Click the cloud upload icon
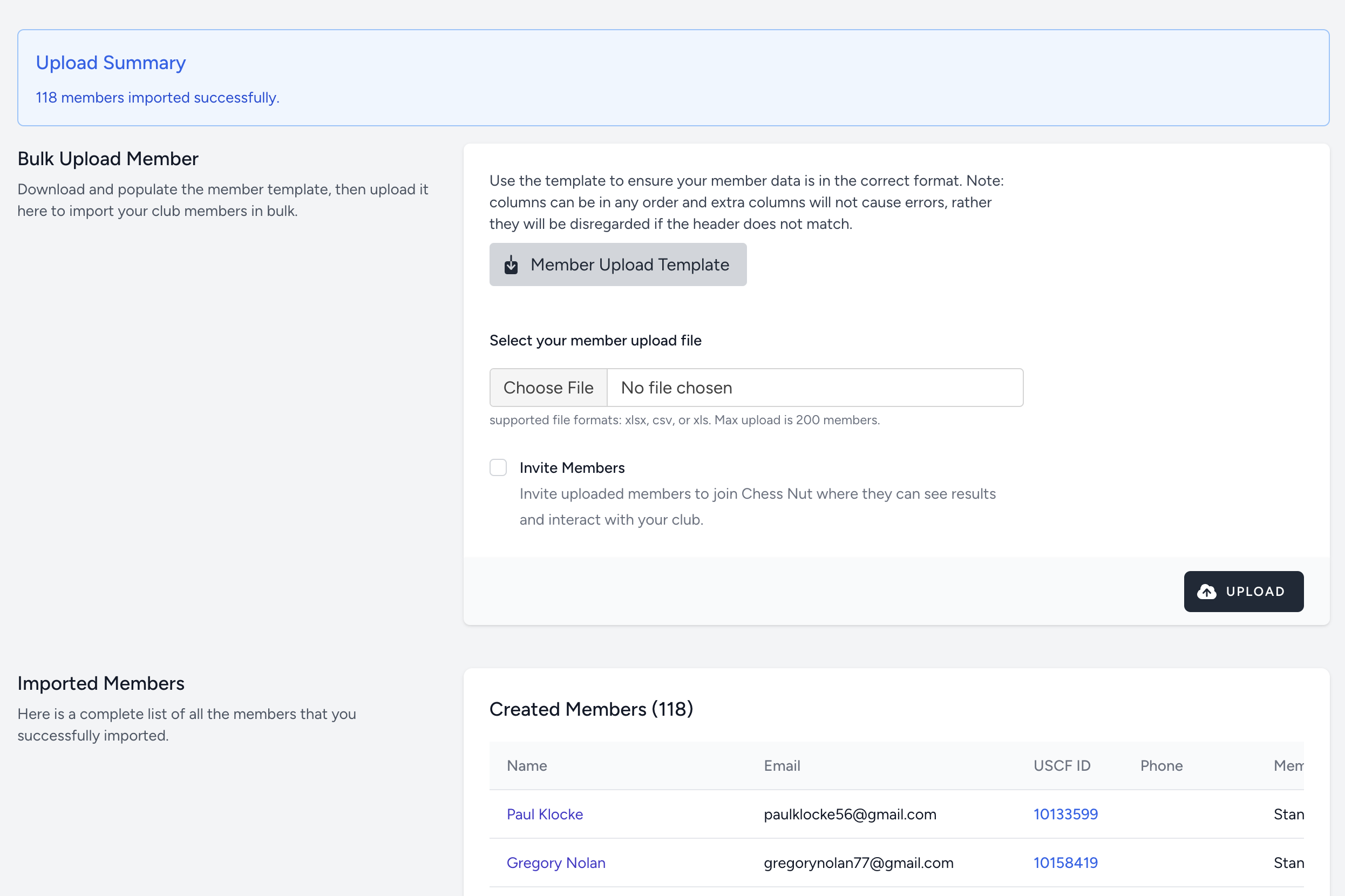The image size is (1345, 896). 1206,592
